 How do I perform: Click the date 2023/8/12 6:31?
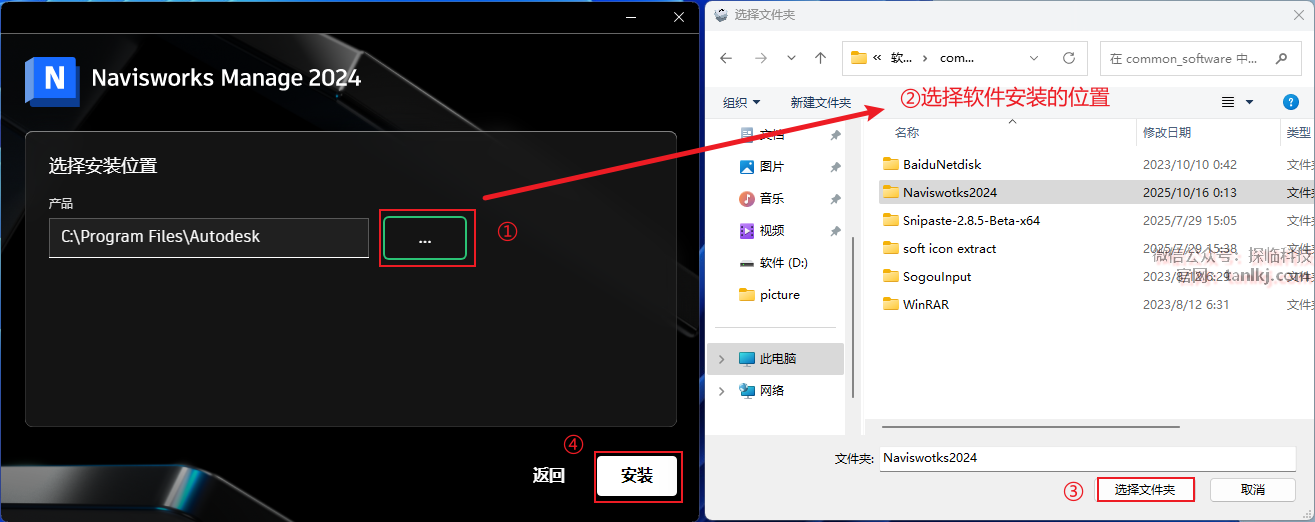(x=1186, y=304)
